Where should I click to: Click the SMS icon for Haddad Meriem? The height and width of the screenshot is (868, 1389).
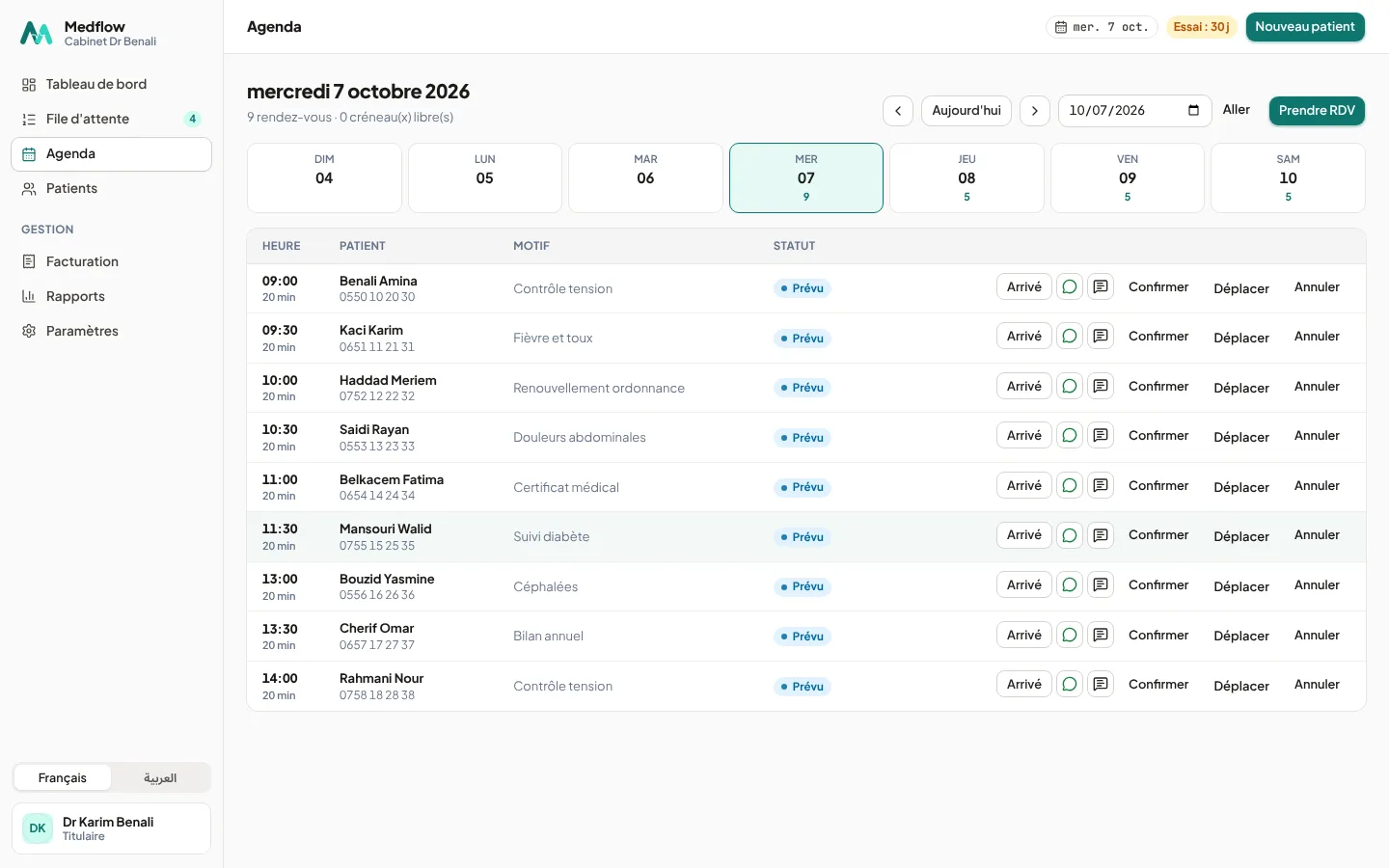[1101, 387]
